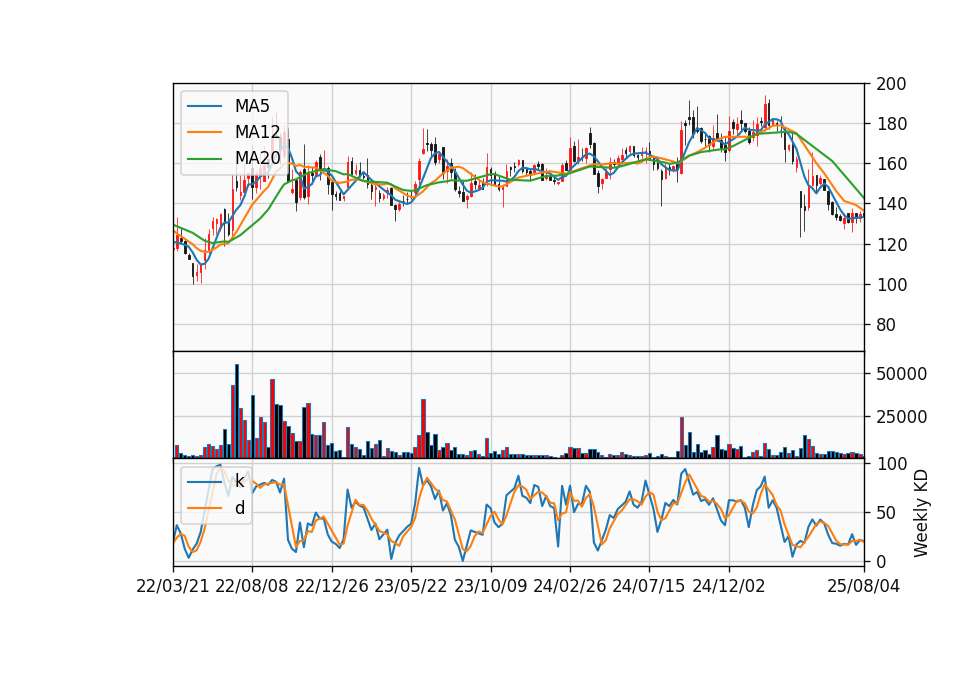Click the orange MA12 legend line sample
Image resolution: width=960 pixels, height=690 pixels.
pos(204,132)
